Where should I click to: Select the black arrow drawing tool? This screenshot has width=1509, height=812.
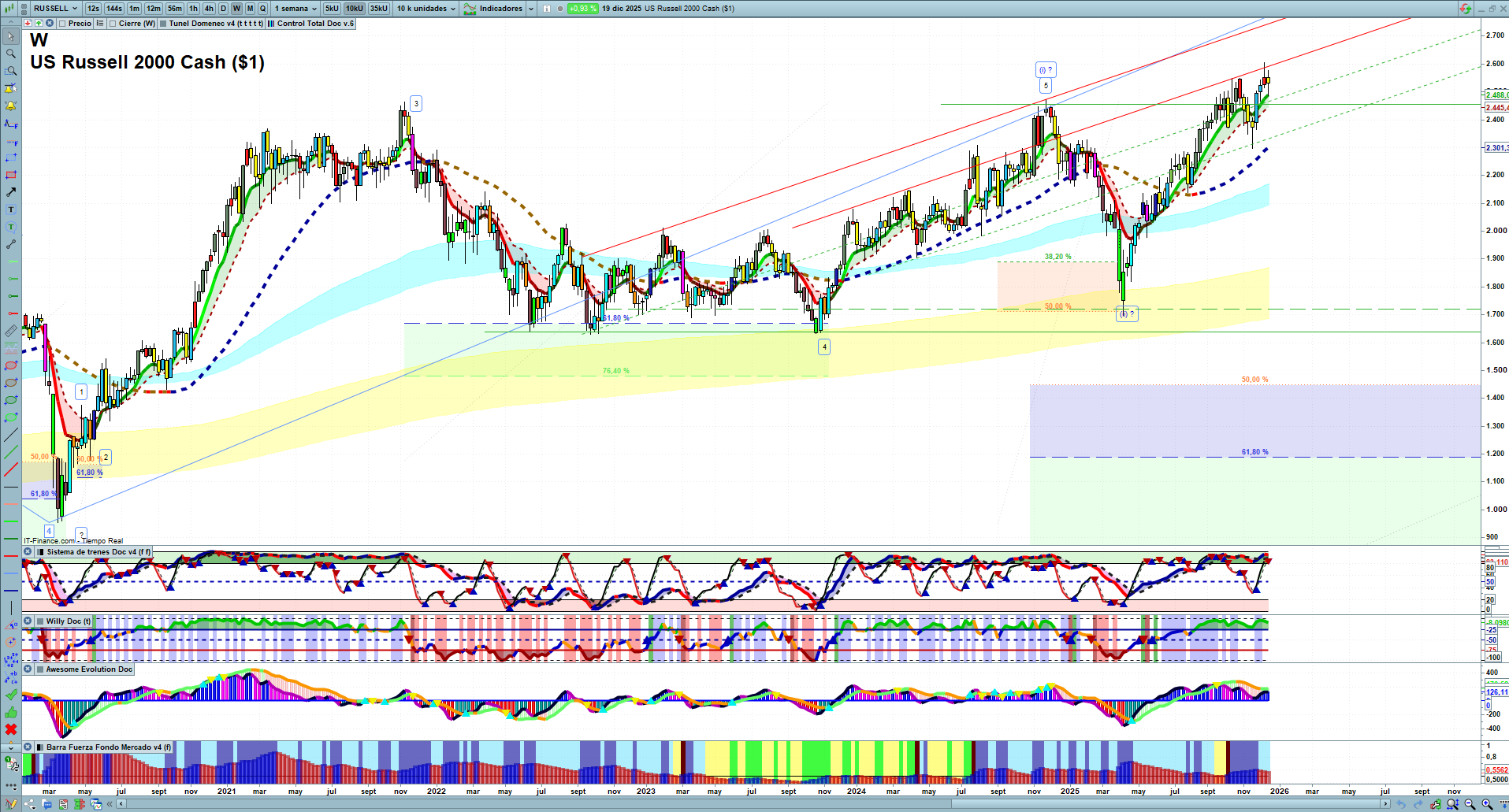[x=11, y=192]
